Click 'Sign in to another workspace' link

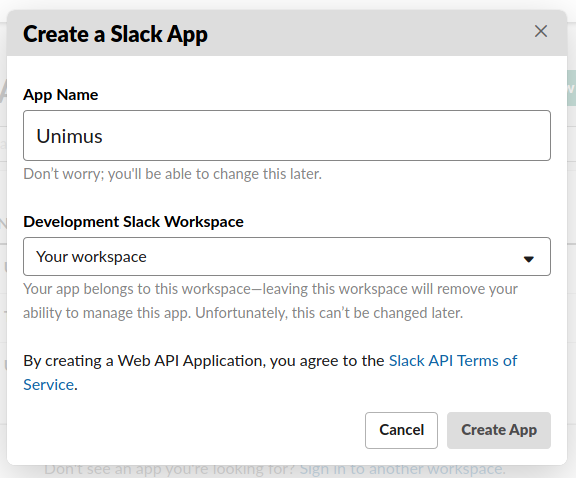pos(402,470)
